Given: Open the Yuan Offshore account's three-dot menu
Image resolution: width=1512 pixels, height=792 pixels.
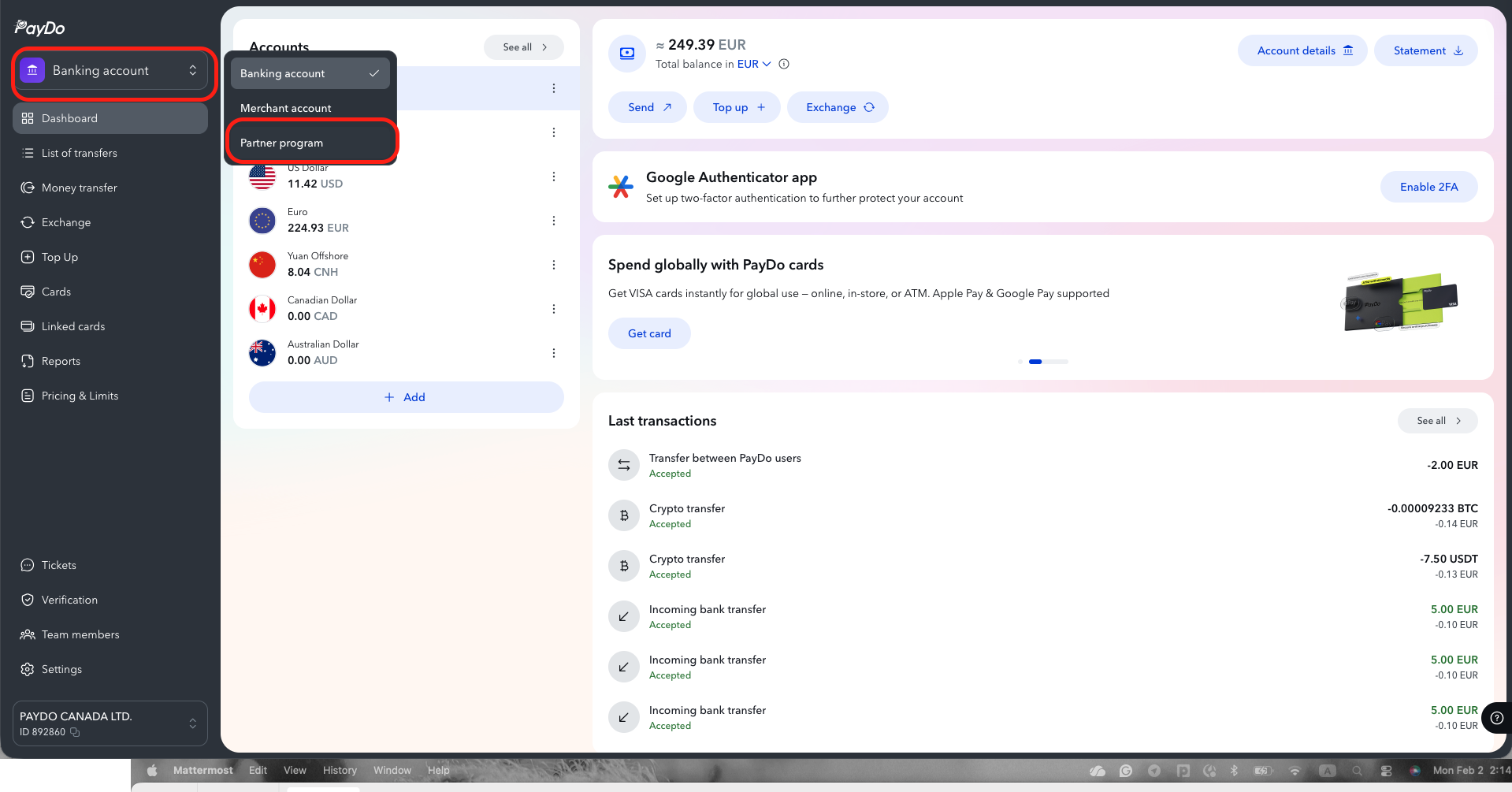Looking at the screenshot, I should coord(554,265).
